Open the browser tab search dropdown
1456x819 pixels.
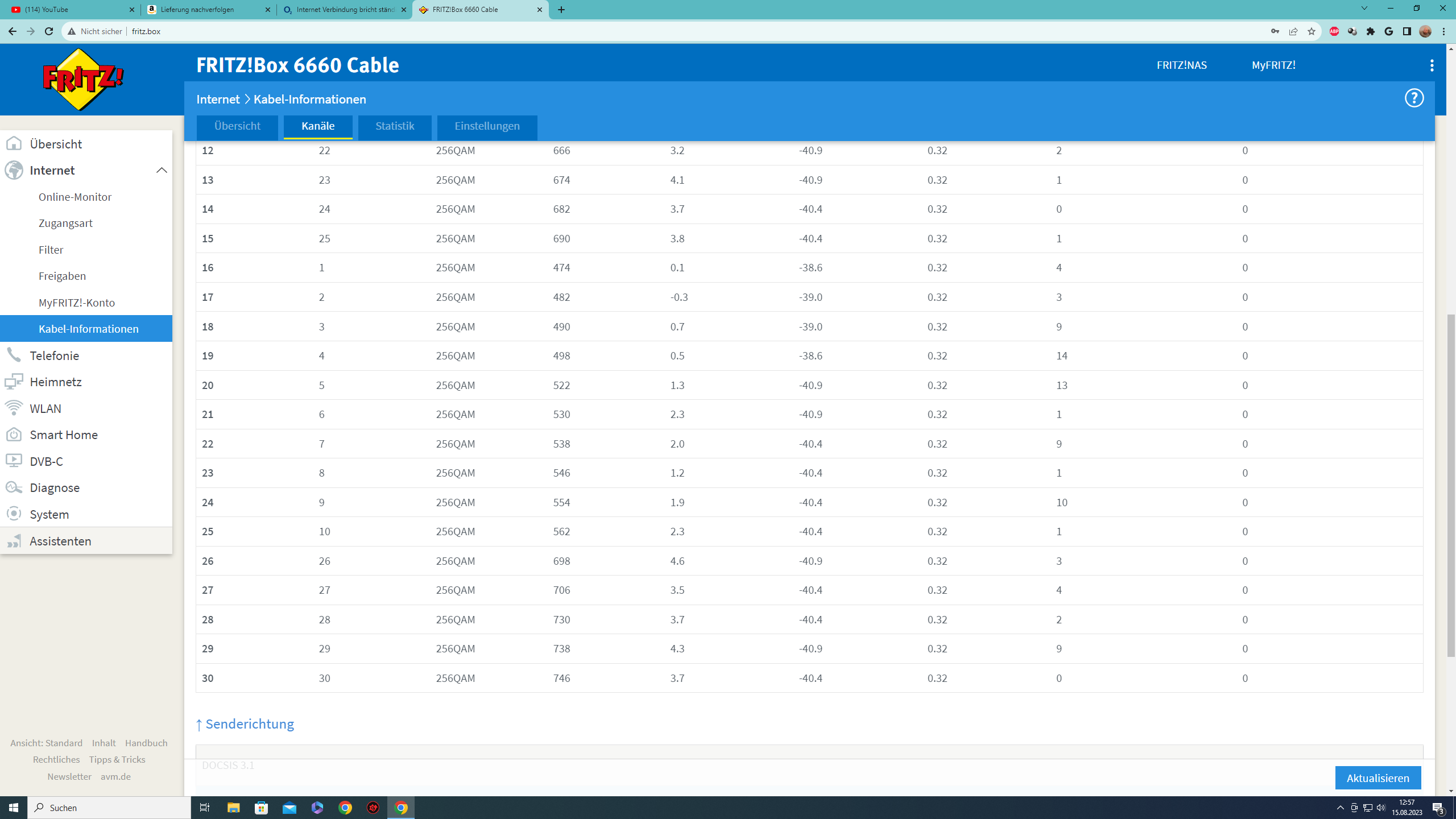pos(1364,9)
